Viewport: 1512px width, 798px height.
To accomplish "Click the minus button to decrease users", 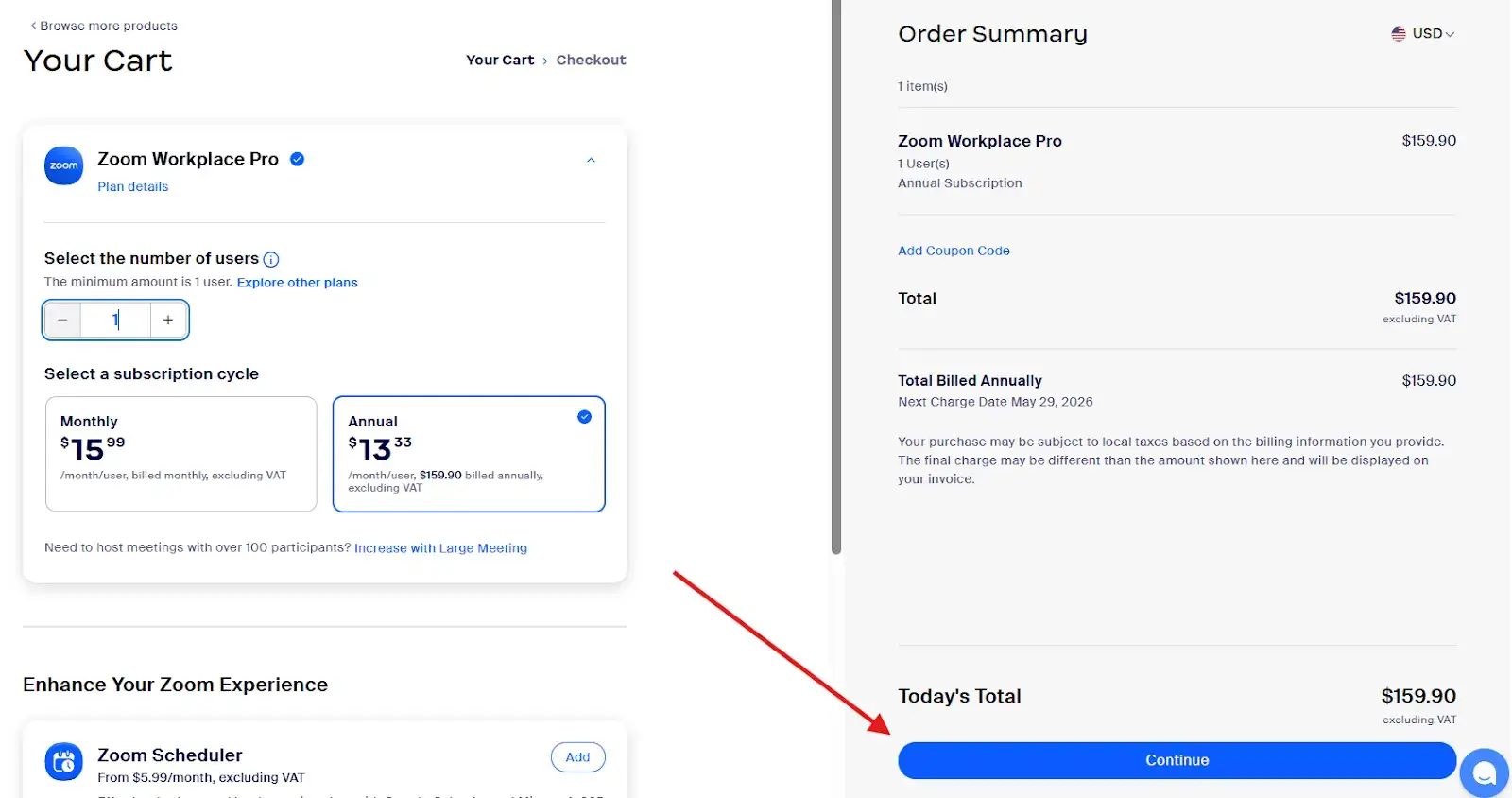I will (61, 320).
